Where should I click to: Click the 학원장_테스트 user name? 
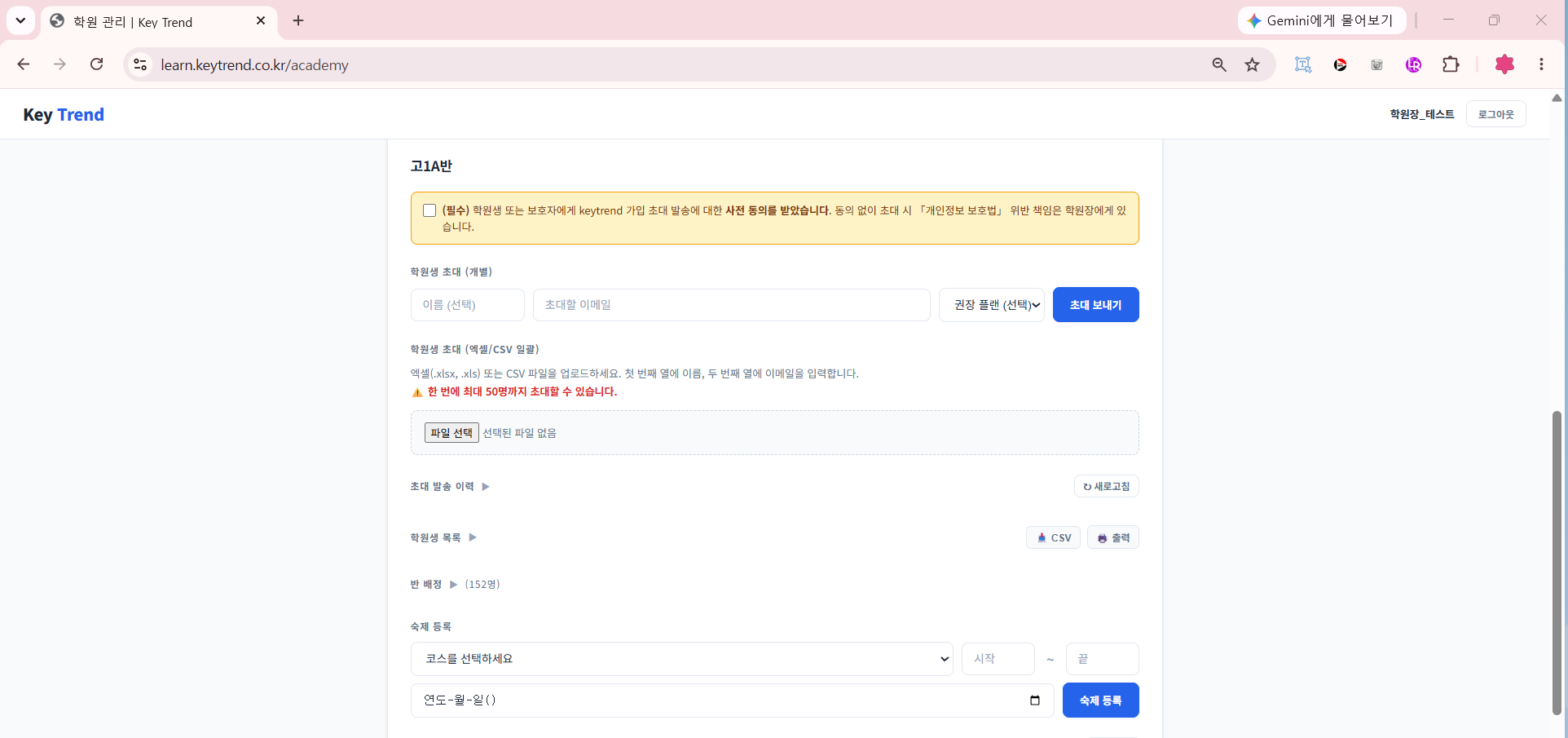pos(1422,114)
